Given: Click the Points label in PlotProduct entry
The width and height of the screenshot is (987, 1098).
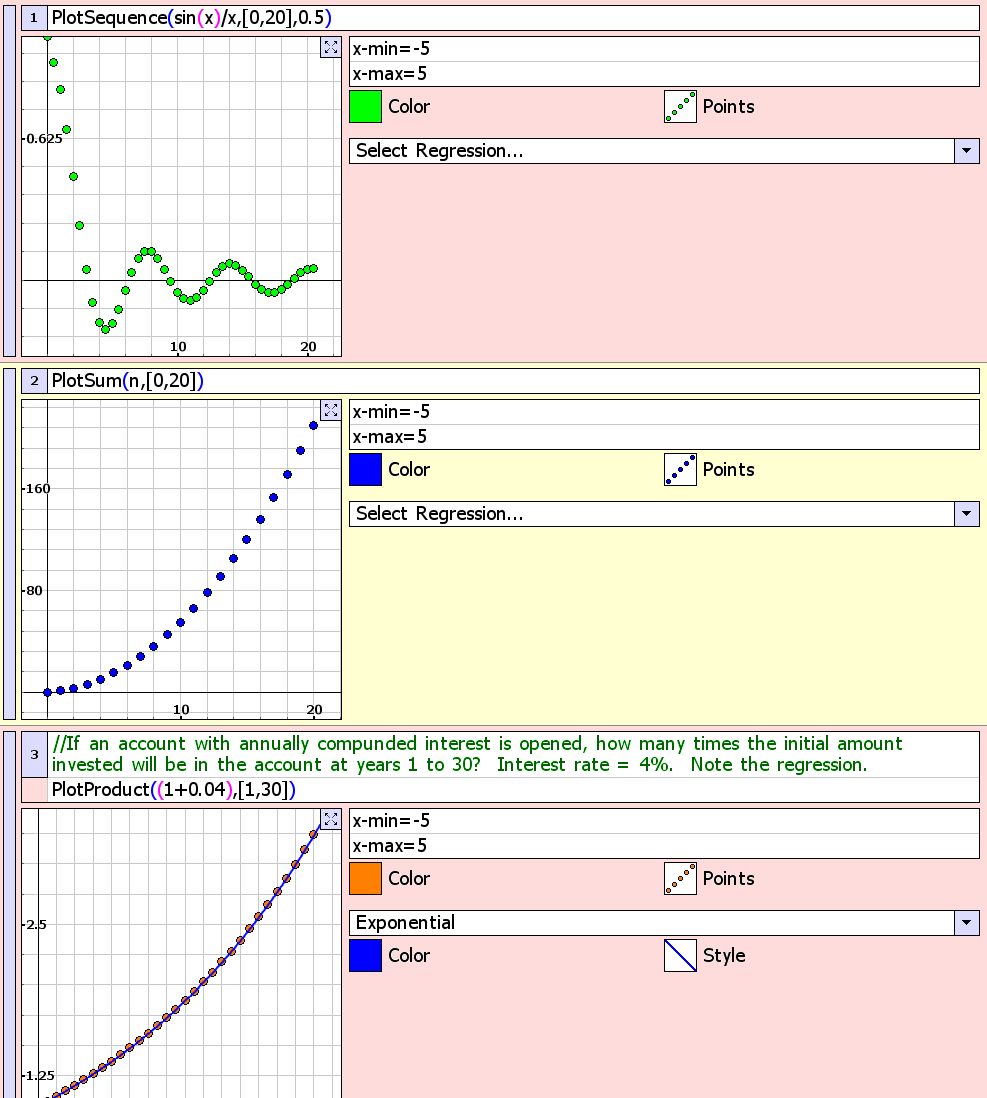Looking at the screenshot, I should (x=729, y=878).
